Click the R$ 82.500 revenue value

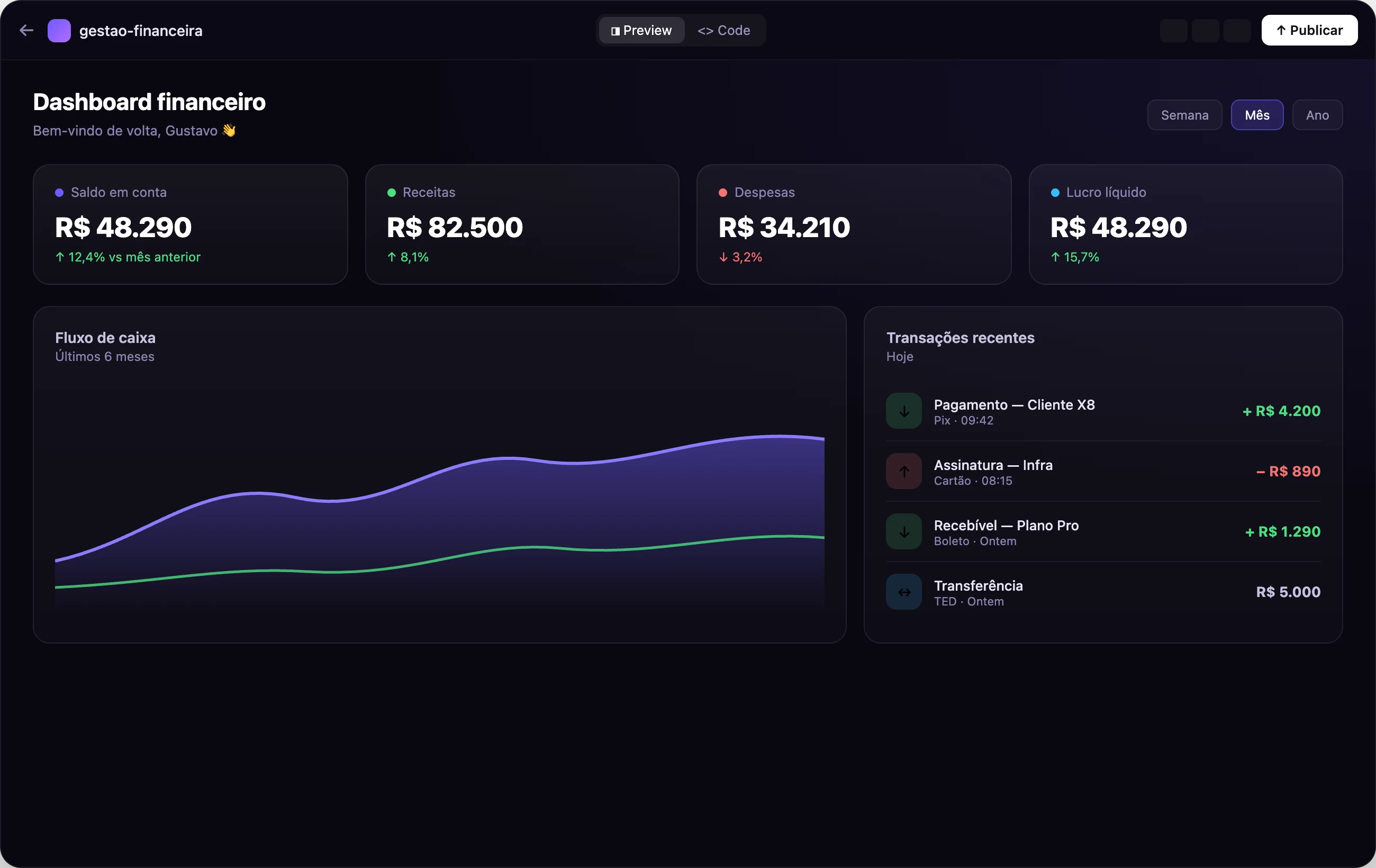click(x=455, y=227)
